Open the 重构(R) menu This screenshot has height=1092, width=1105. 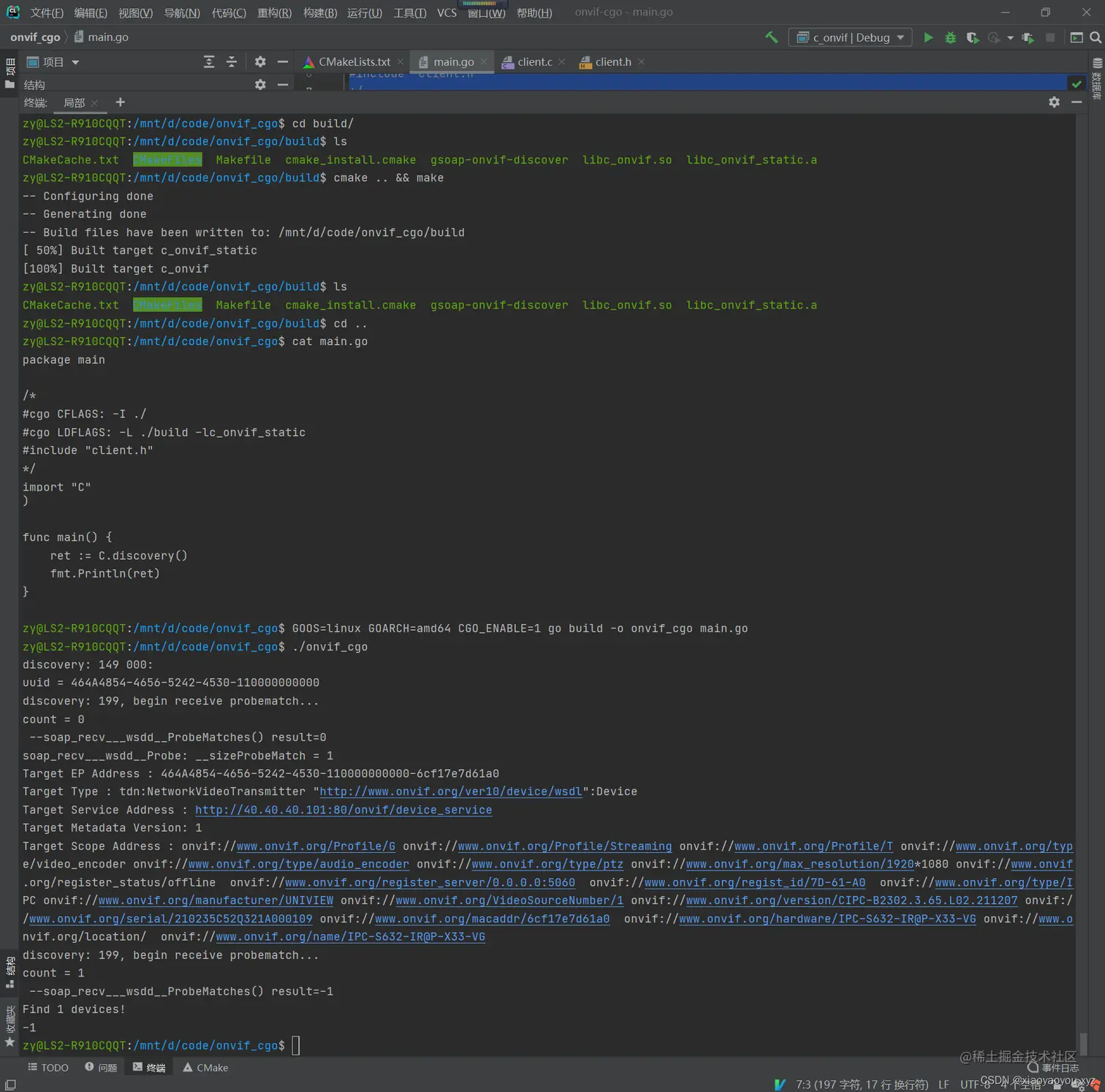click(275, 13)
